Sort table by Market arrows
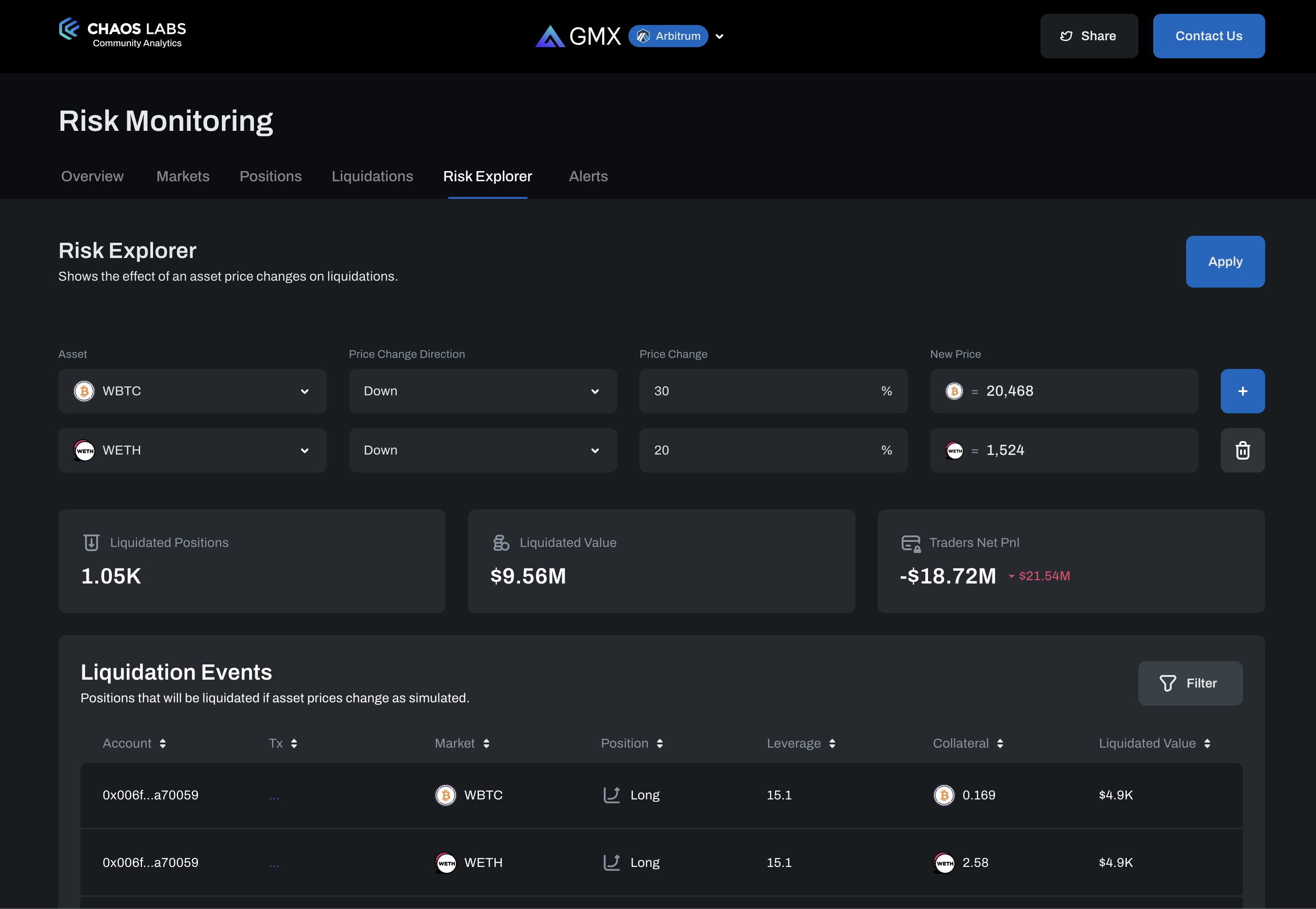 tap(486, 744)
